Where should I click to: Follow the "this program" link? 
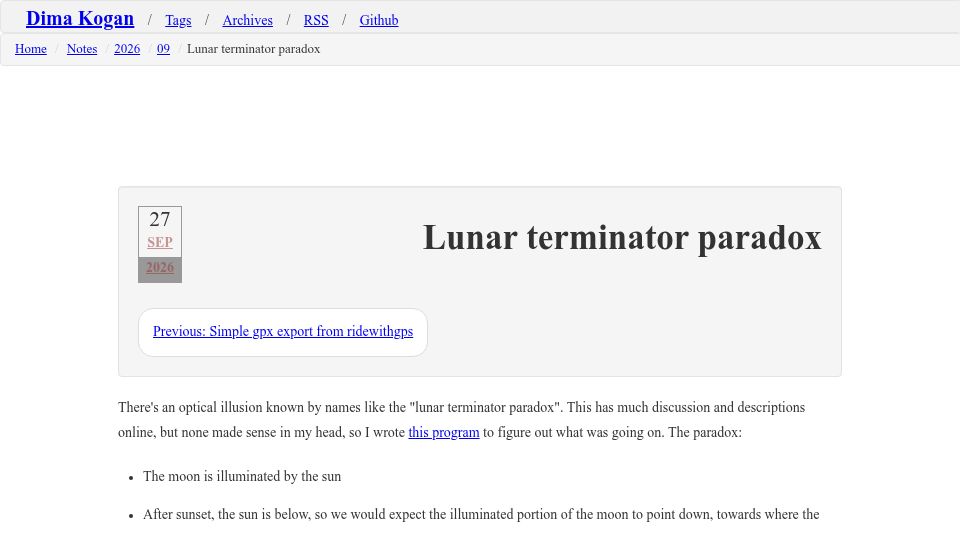(444, 432)
